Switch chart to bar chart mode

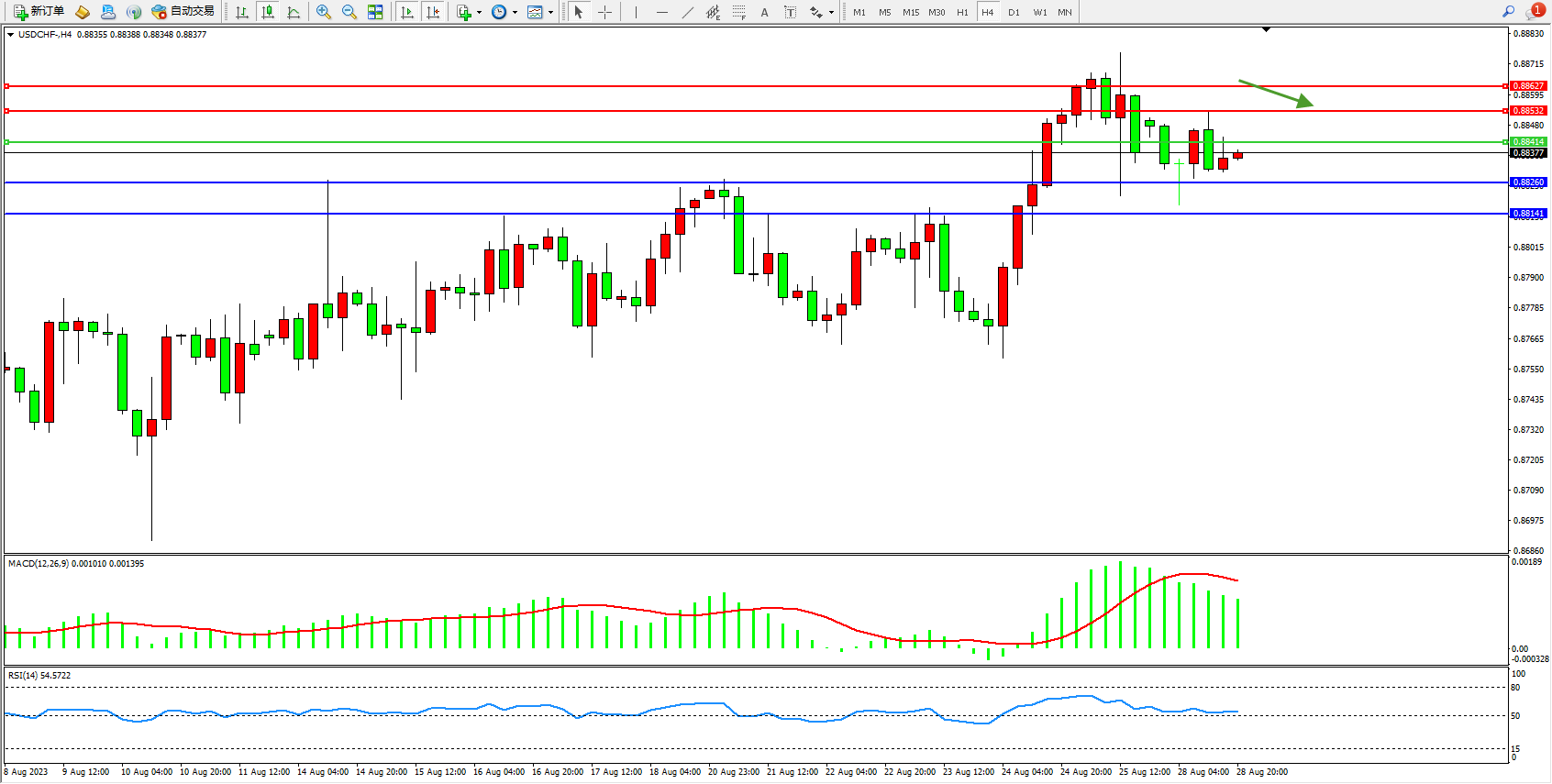242,12
